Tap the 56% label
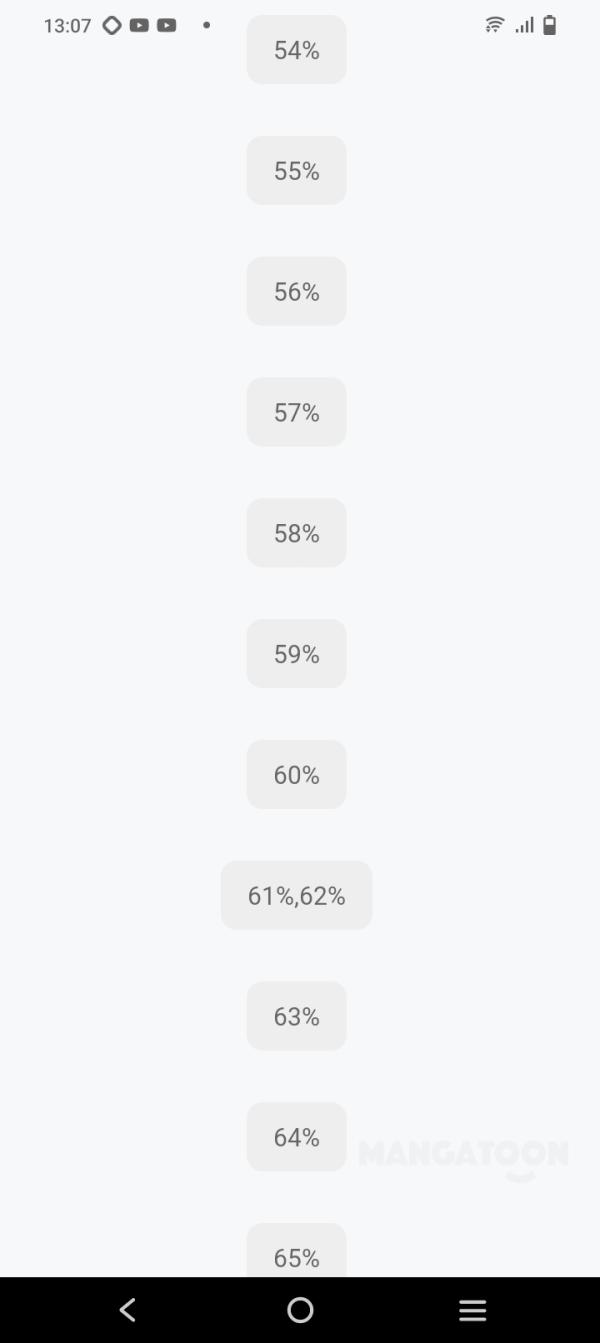600x1343 pixels. pyautogui.click(x=296, y=291)
